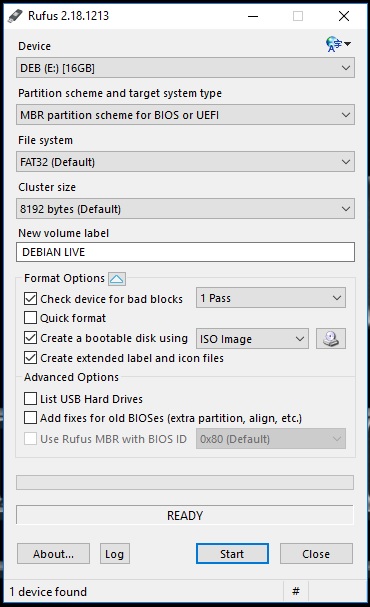Screen dimensions: 370x607
Task: Open the Cluster size dropdown
Action: coord(185,209)
